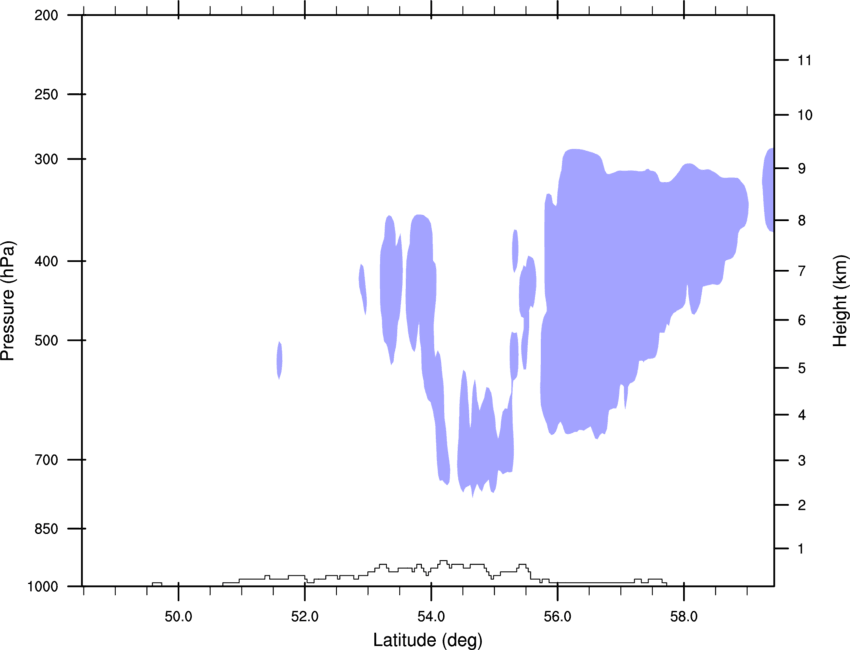This screenshot has height=650, width=850.
Task: Click the 500 hPa pressure tick label
Action: pos(46,340)
